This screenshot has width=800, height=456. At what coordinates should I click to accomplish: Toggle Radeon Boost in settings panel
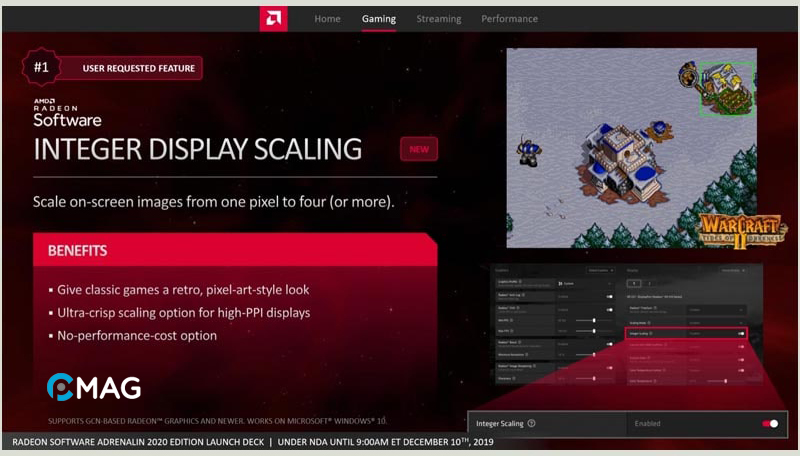[x=610, y=344]
